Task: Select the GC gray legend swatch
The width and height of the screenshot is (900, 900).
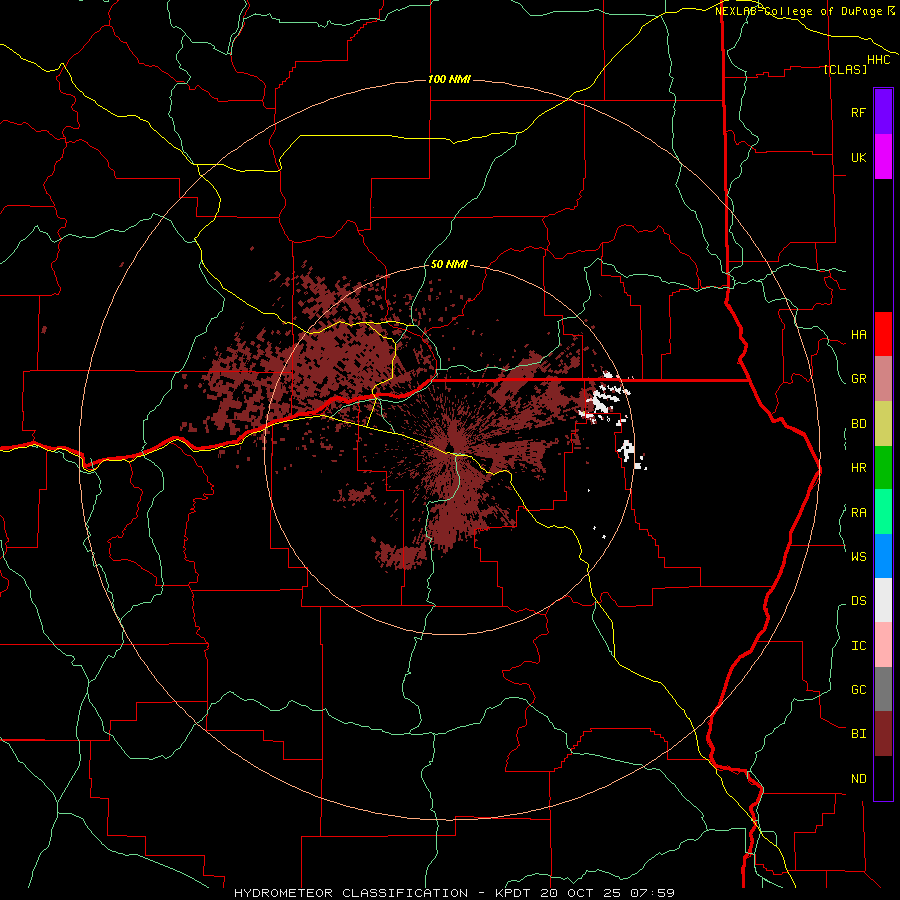Action: tap(883, 689)
